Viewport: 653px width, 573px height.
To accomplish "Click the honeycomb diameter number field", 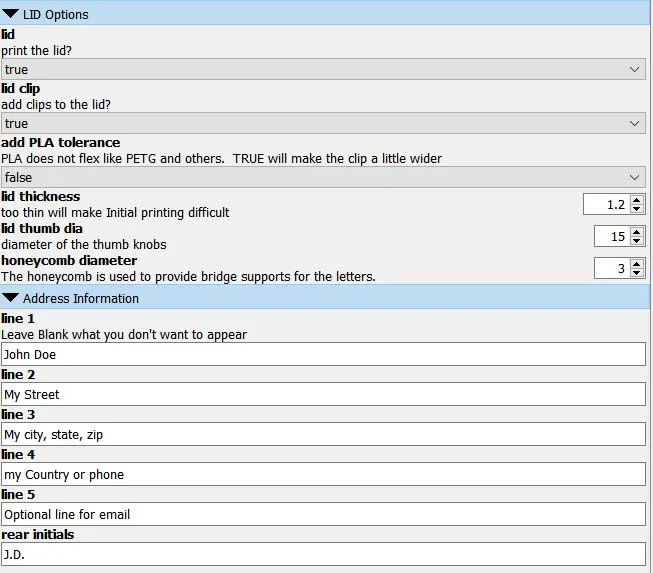I will [x=611, y=269].
